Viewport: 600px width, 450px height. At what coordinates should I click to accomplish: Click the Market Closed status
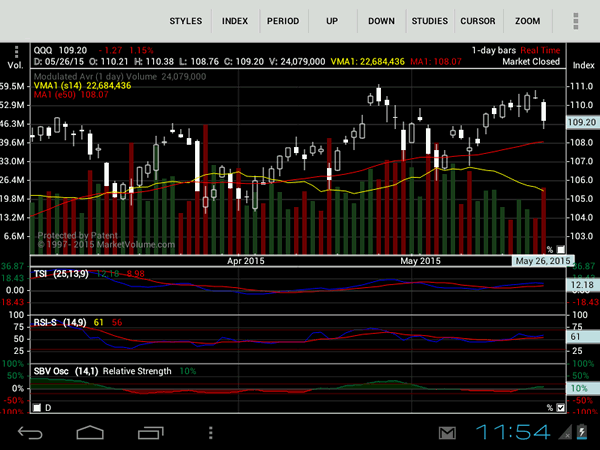point(531,61)
